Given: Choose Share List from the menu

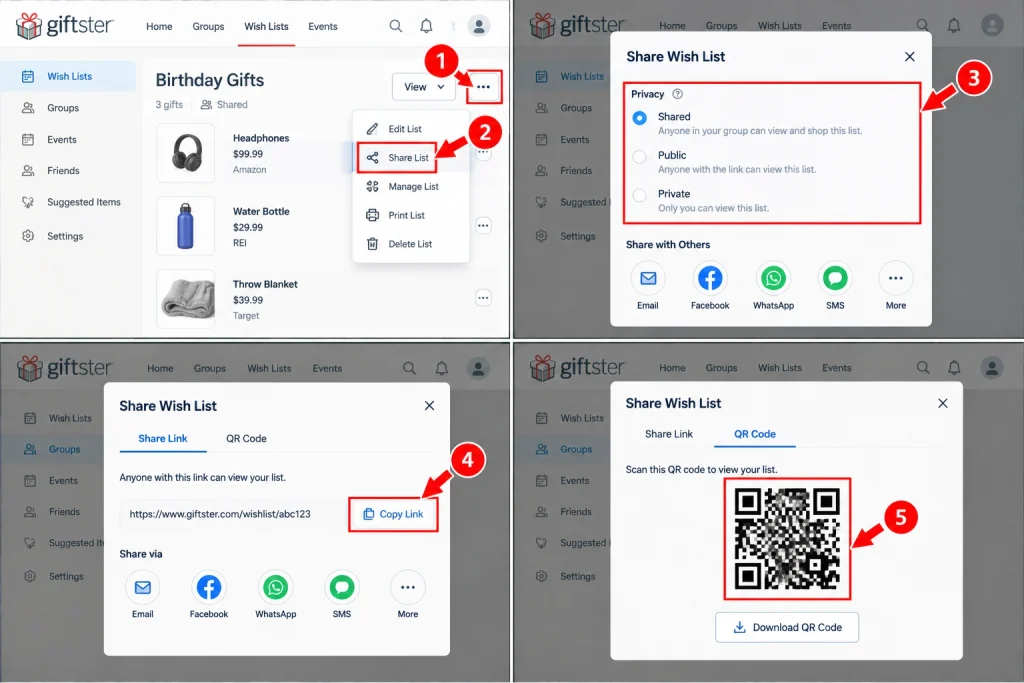Looking at the screenshot, I should pyautogui.click(x=410, y=157).
